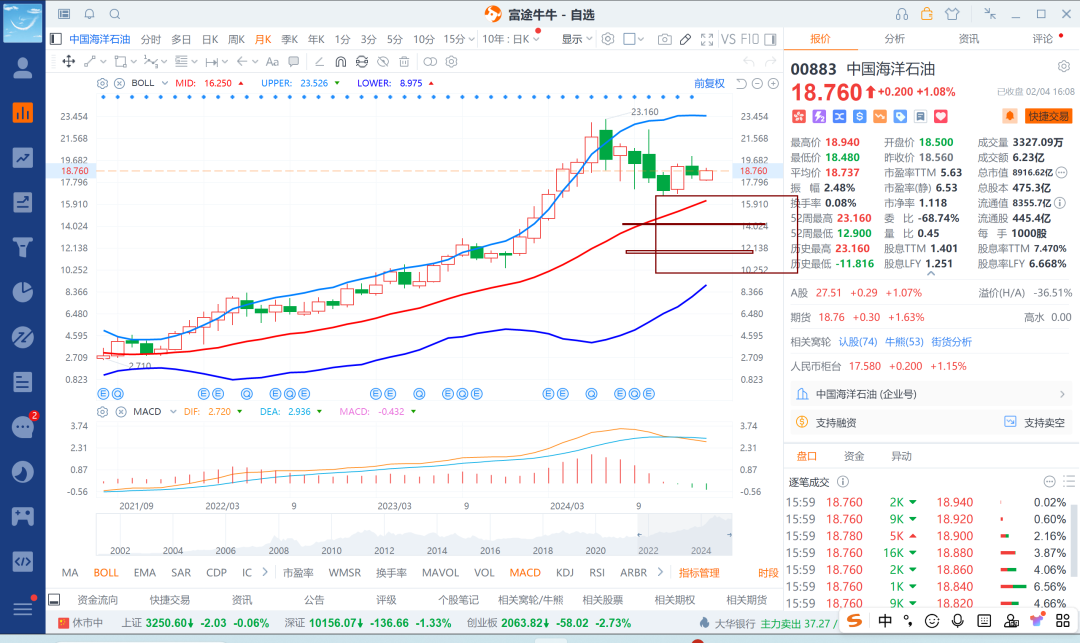Open the 评论 tab

(1042, 39)
